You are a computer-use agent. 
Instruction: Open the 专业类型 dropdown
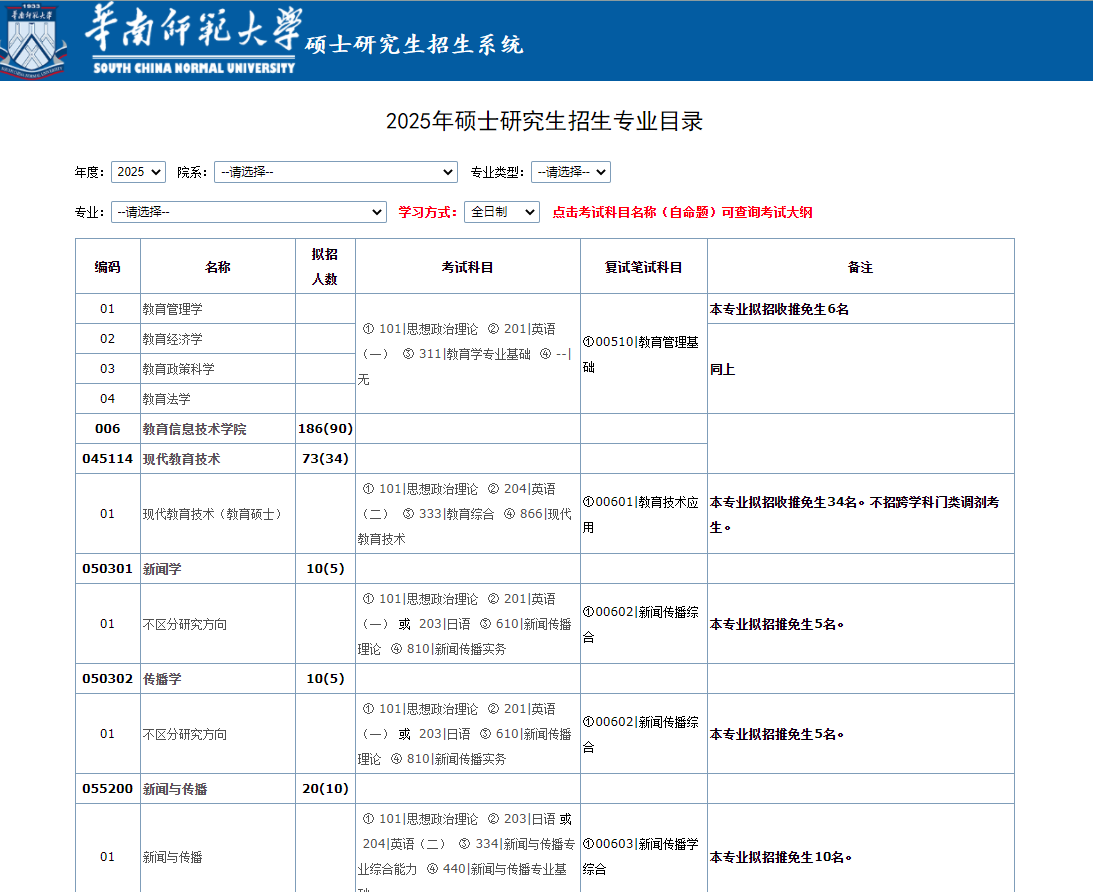coord(570,172)
